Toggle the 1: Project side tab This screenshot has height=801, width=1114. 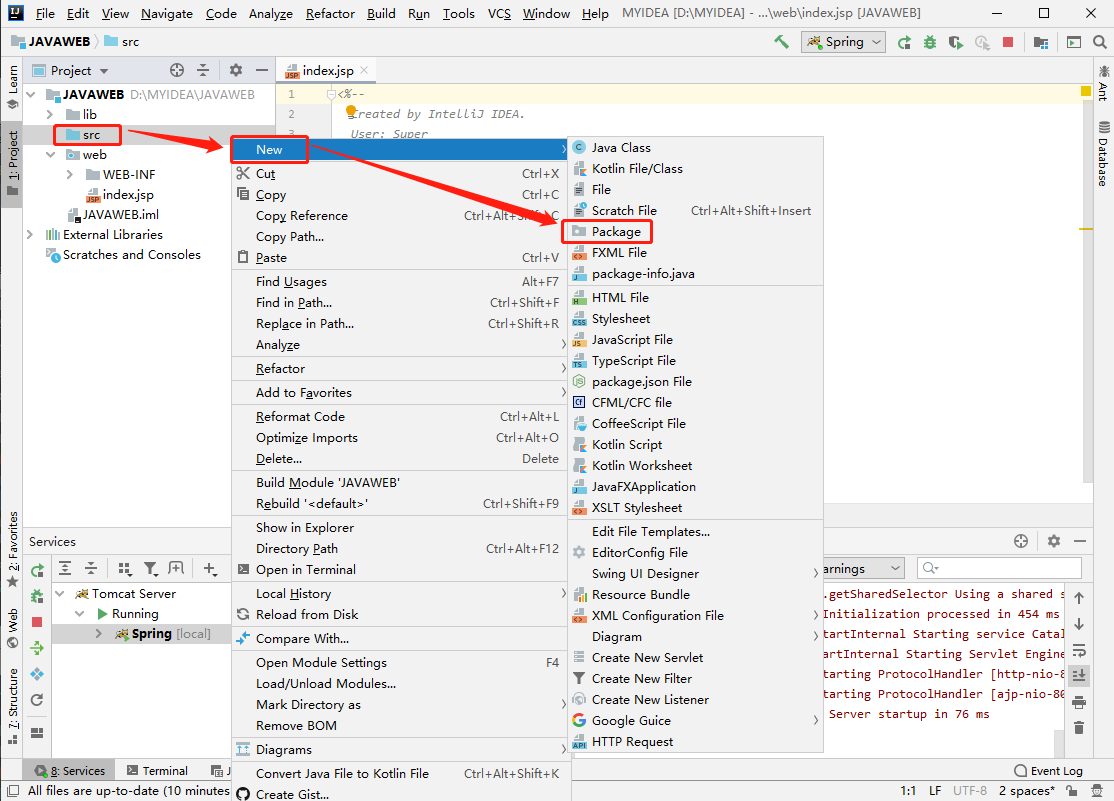coord(13,163)
